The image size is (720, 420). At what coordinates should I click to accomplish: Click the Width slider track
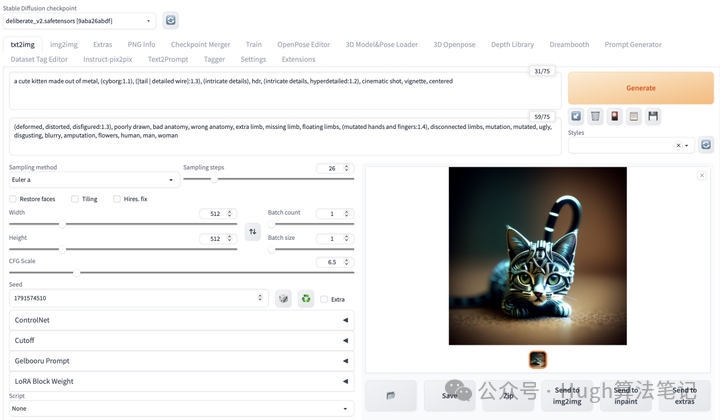tap(123, 224)
